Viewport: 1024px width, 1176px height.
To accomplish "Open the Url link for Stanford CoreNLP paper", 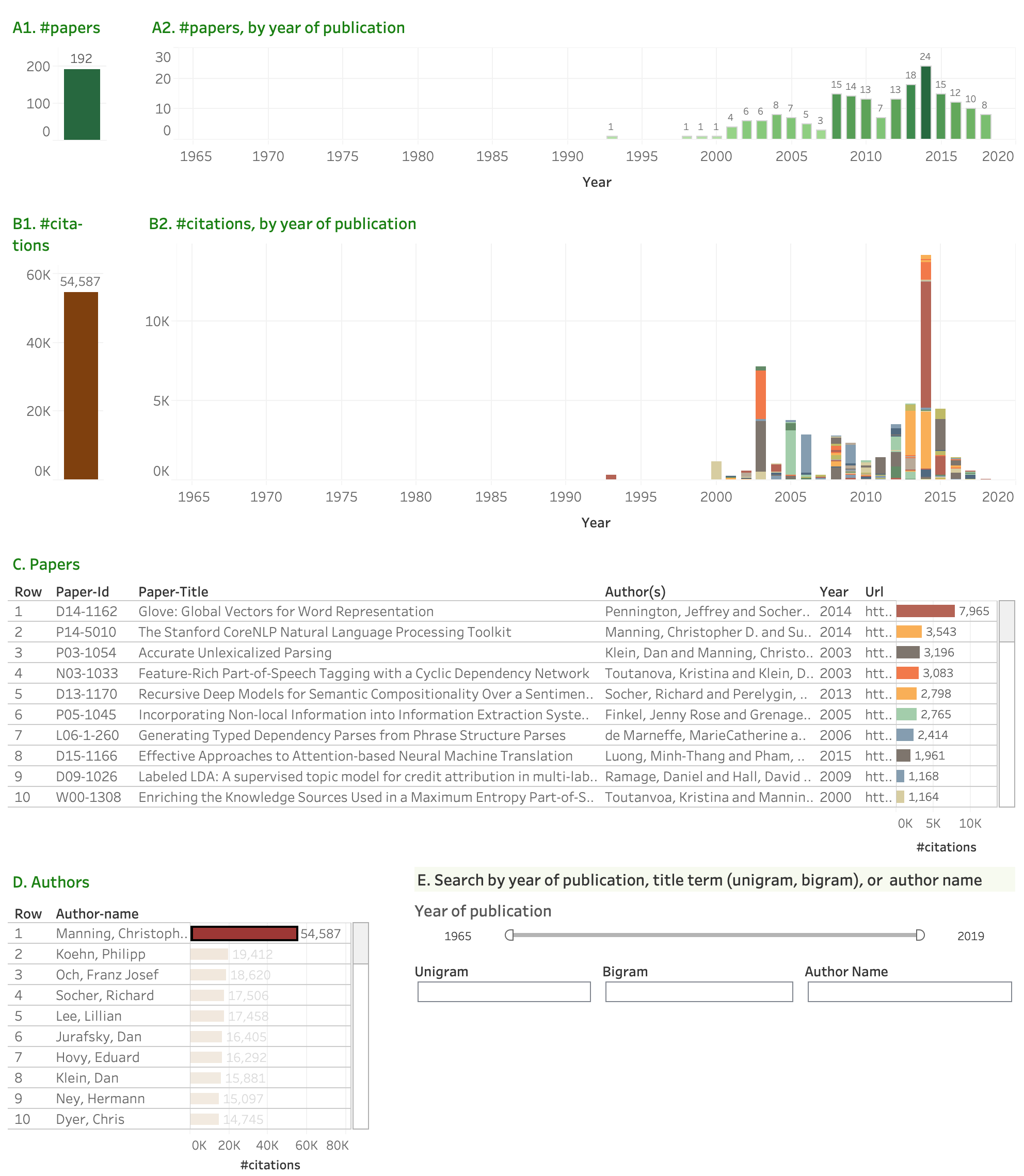I will 878,632.
